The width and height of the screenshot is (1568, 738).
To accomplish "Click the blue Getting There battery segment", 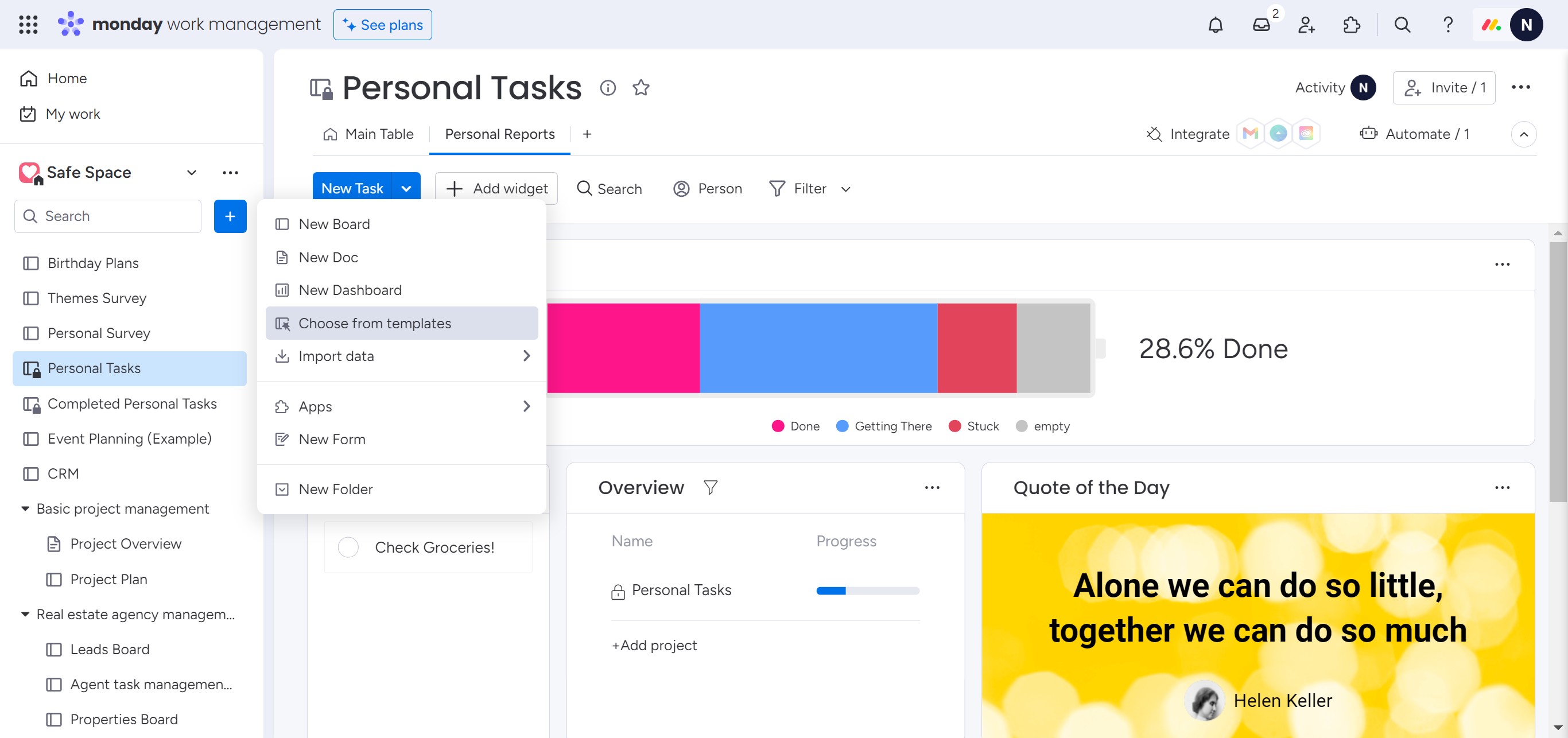I will click(x=818, y=348).
